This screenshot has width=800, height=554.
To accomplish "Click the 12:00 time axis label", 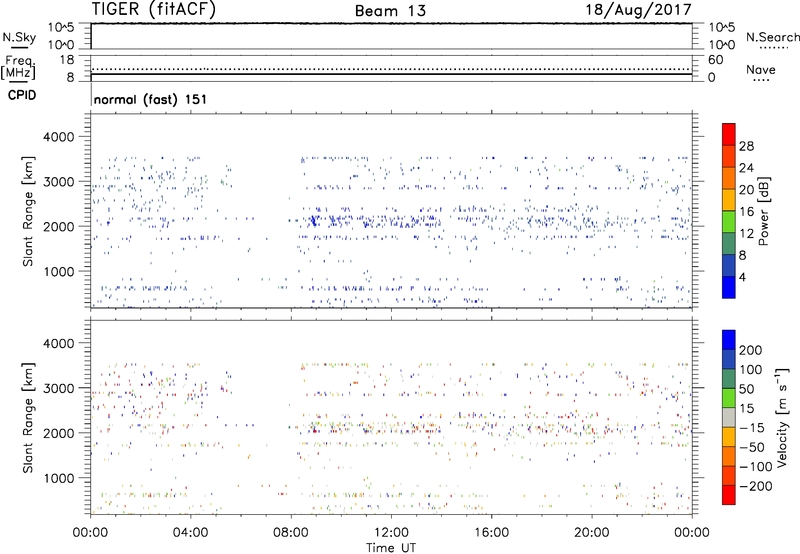I will (391, 533).
